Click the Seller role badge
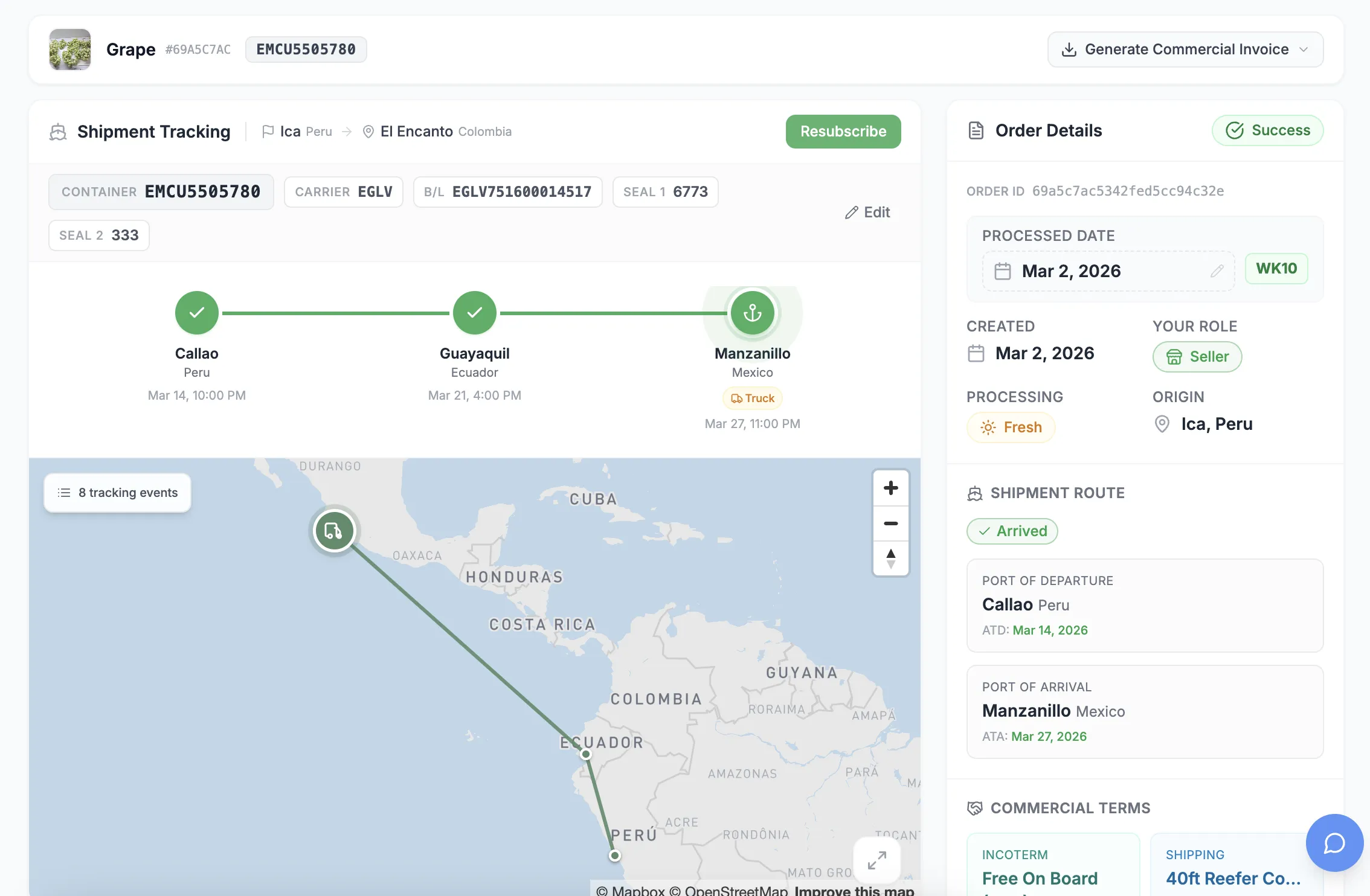Image resolution: width=1370 pixels, height=896 pixels. (1197, 357)
